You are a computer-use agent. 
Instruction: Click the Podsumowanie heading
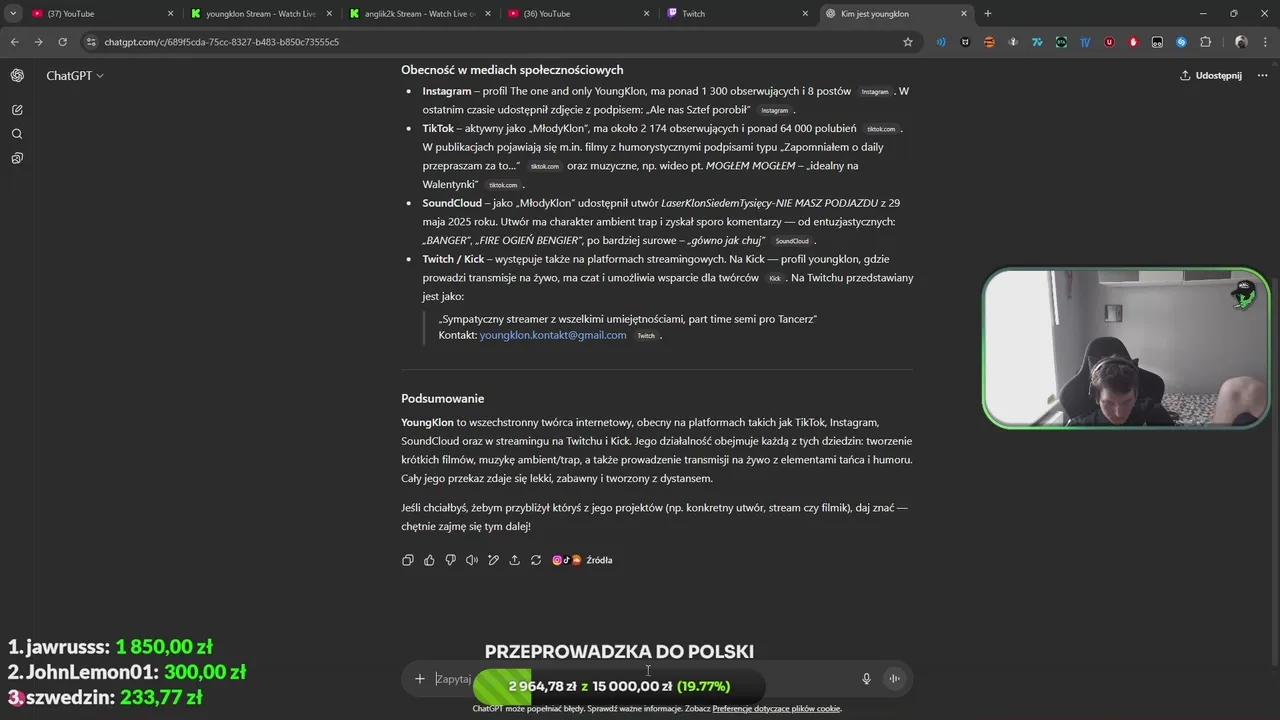pos(443,398)
